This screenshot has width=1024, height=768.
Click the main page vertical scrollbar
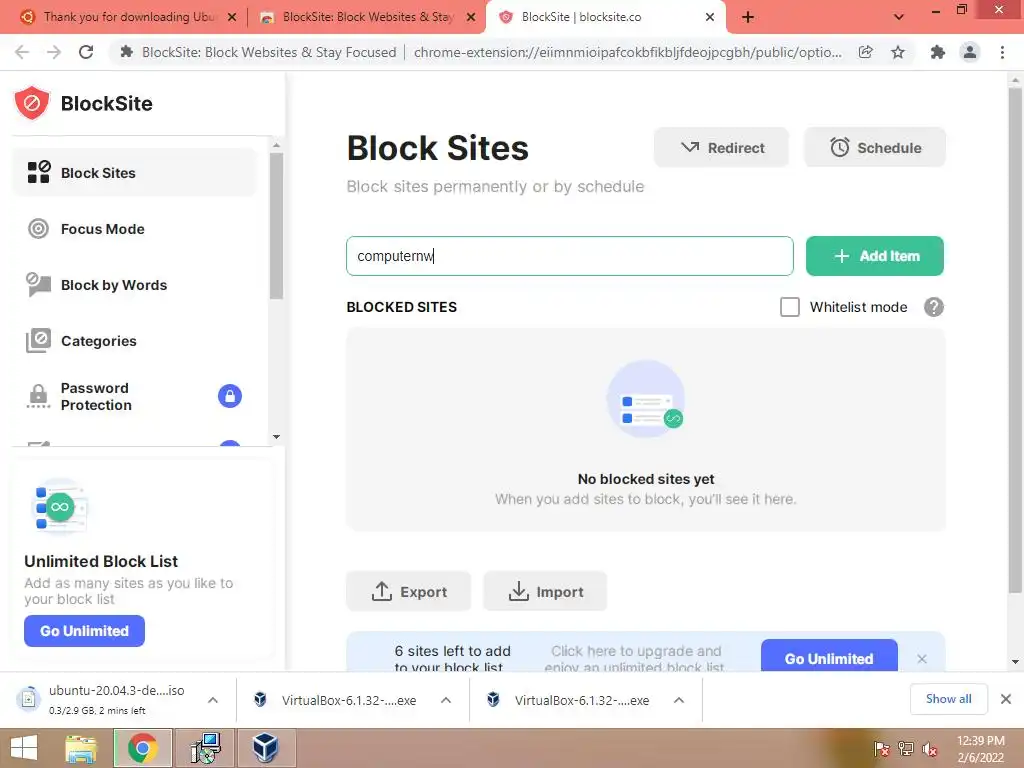point(1015,340)
